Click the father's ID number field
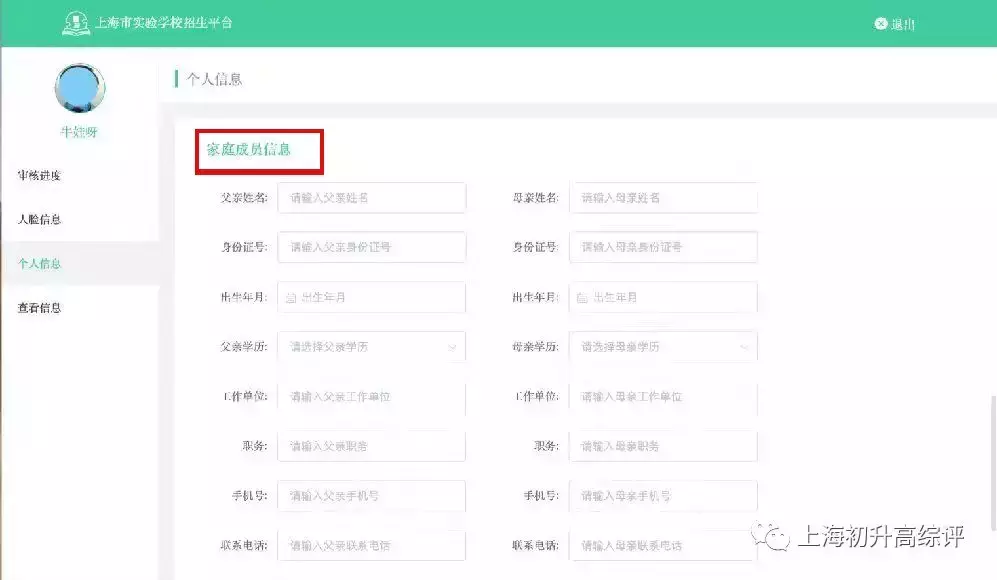 coord(371,247)
